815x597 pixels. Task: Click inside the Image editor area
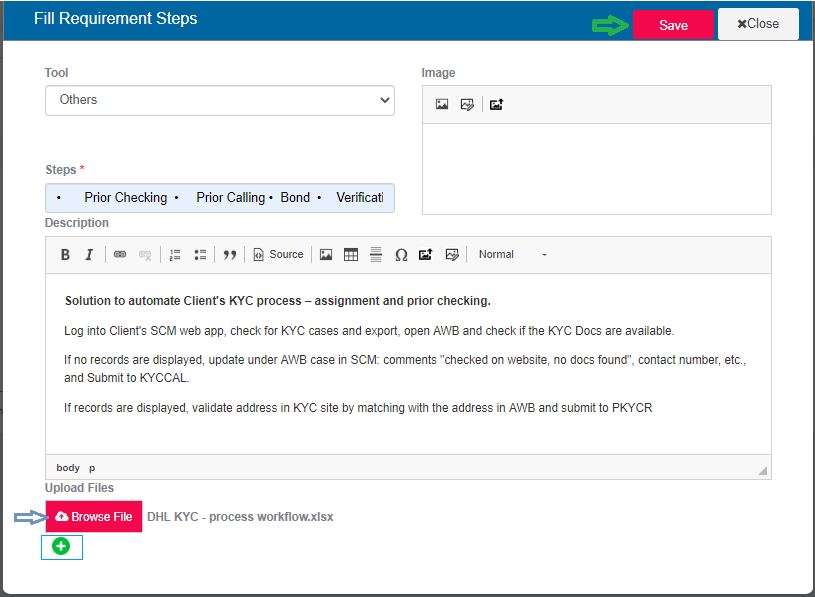pos(596,167)
